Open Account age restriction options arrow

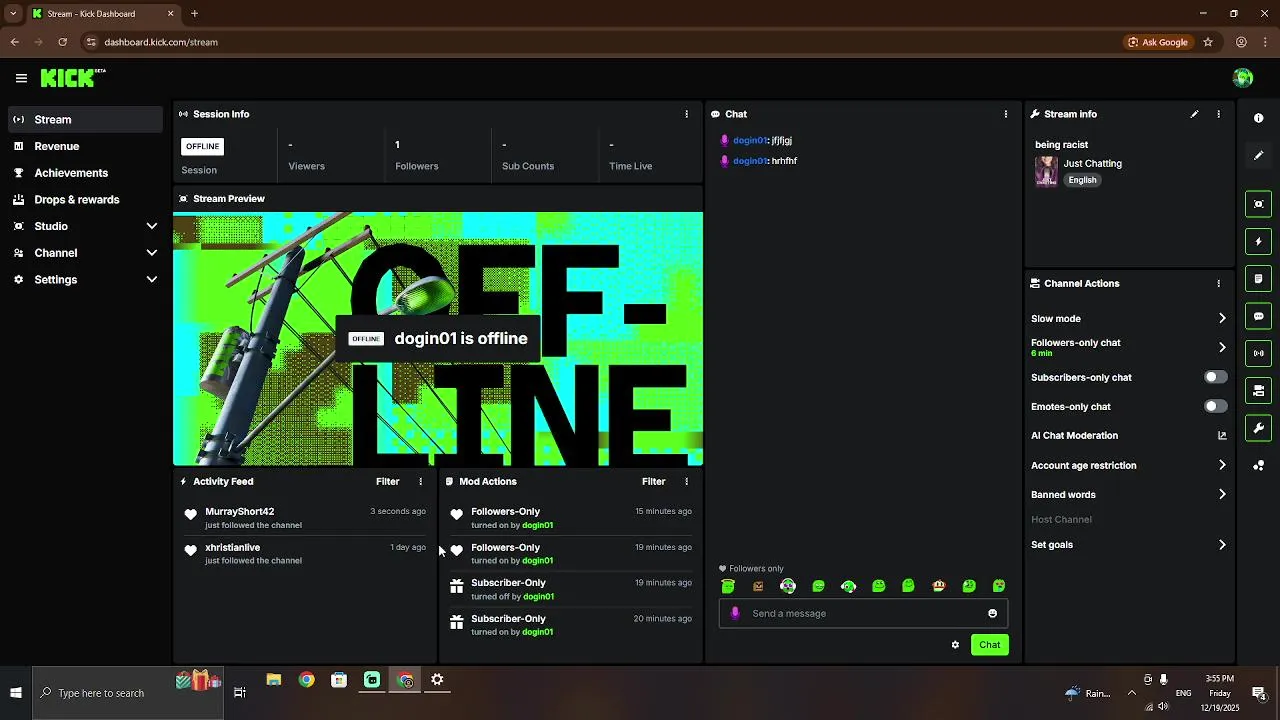click(x=1222, y=465)
